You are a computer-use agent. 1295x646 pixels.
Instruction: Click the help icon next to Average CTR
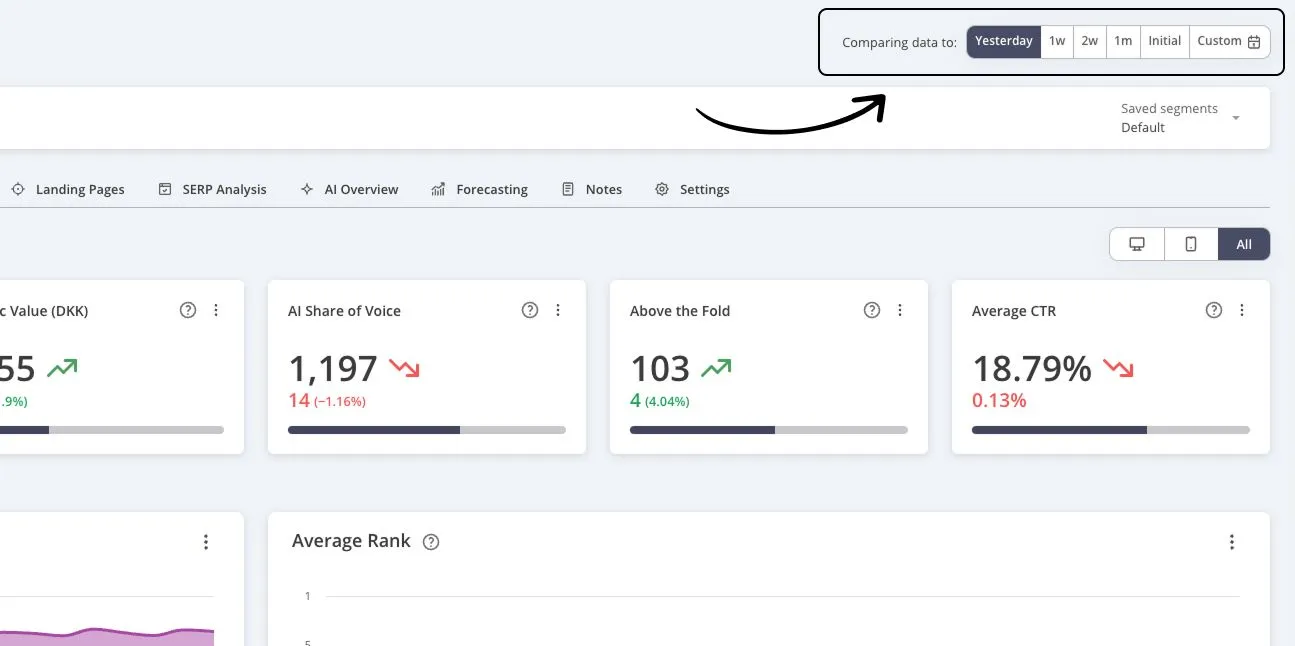[1214, 311]
